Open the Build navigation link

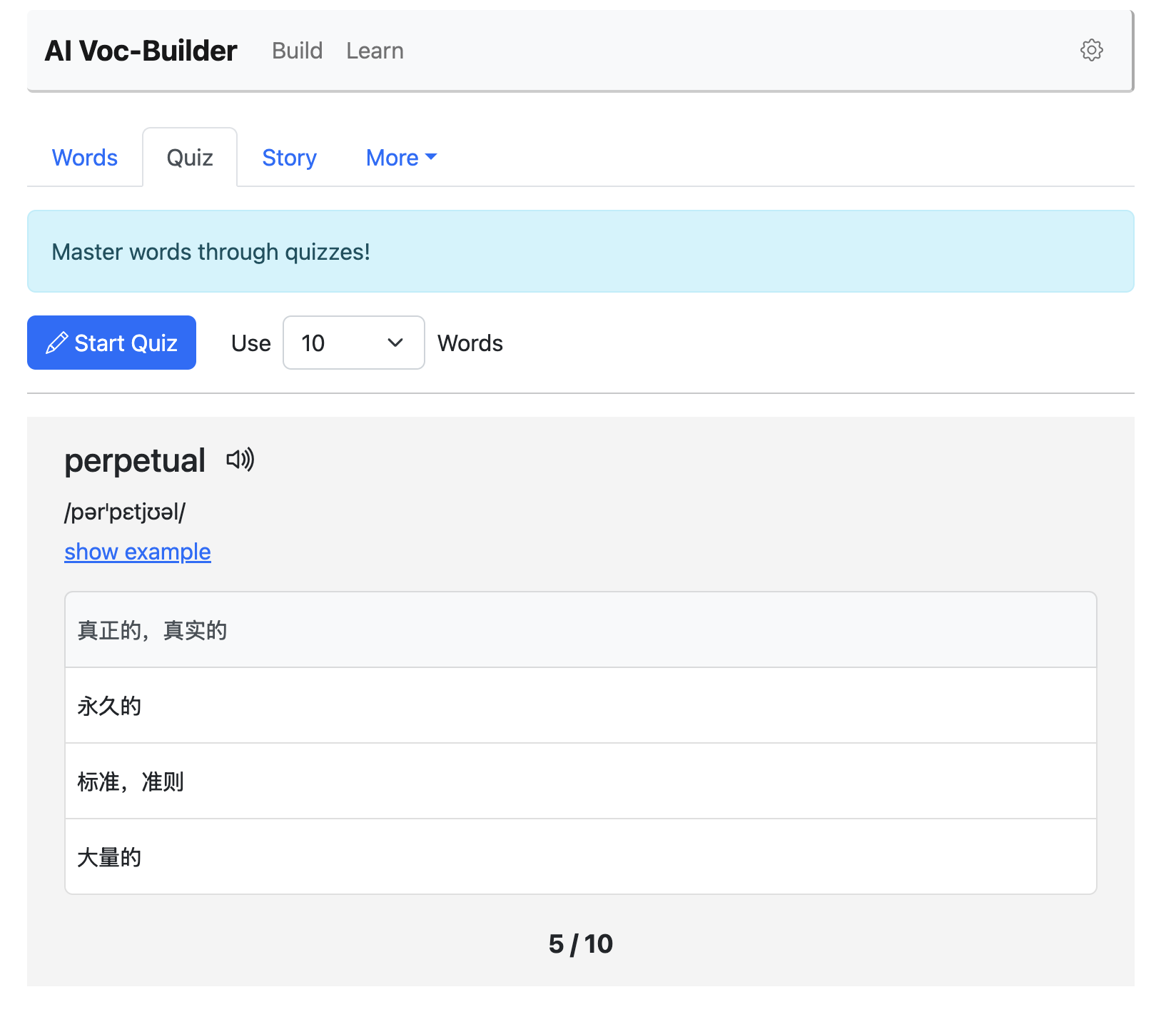[x=298, y=51]
